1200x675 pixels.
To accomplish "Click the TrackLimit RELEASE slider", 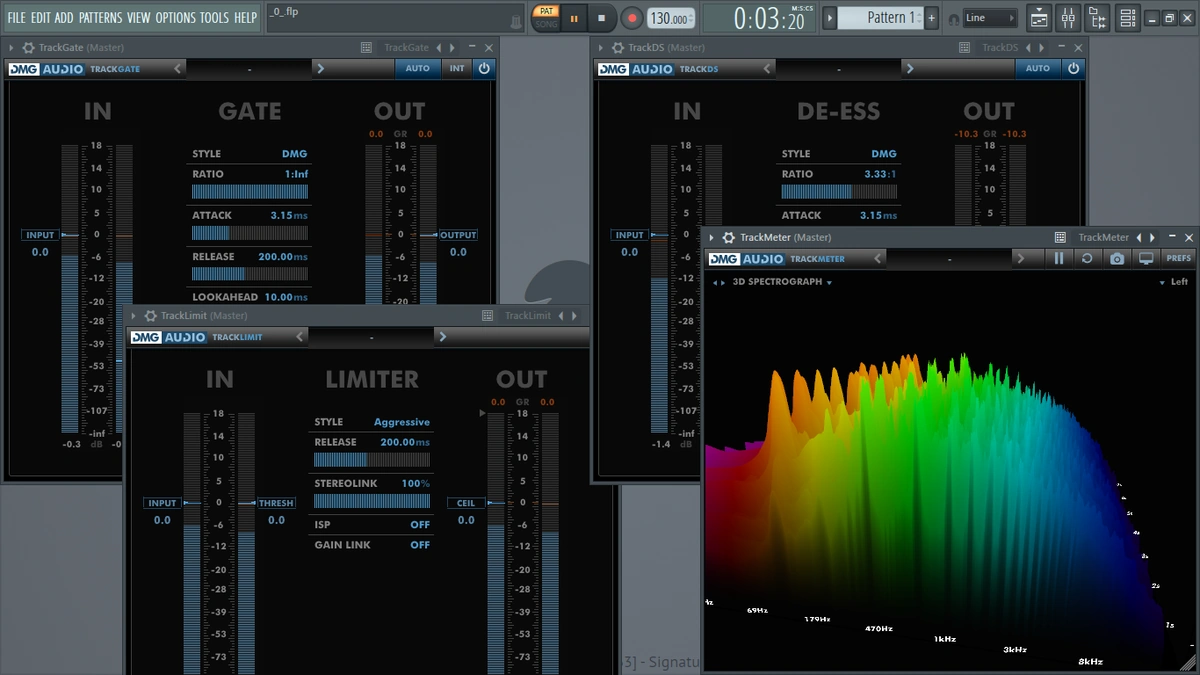I will click(x=372, y=460).
